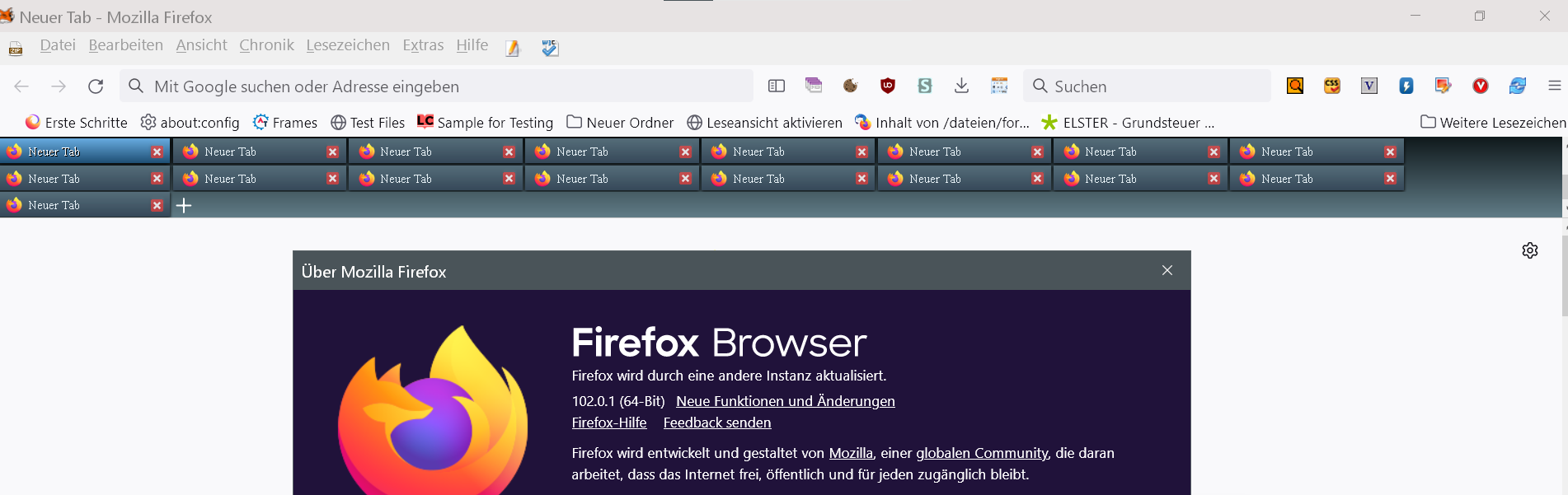Image resolution: width=1568 pixels, height=495 pixels.
Task: Click the Feedback senden link
Action: pos(717,423)
